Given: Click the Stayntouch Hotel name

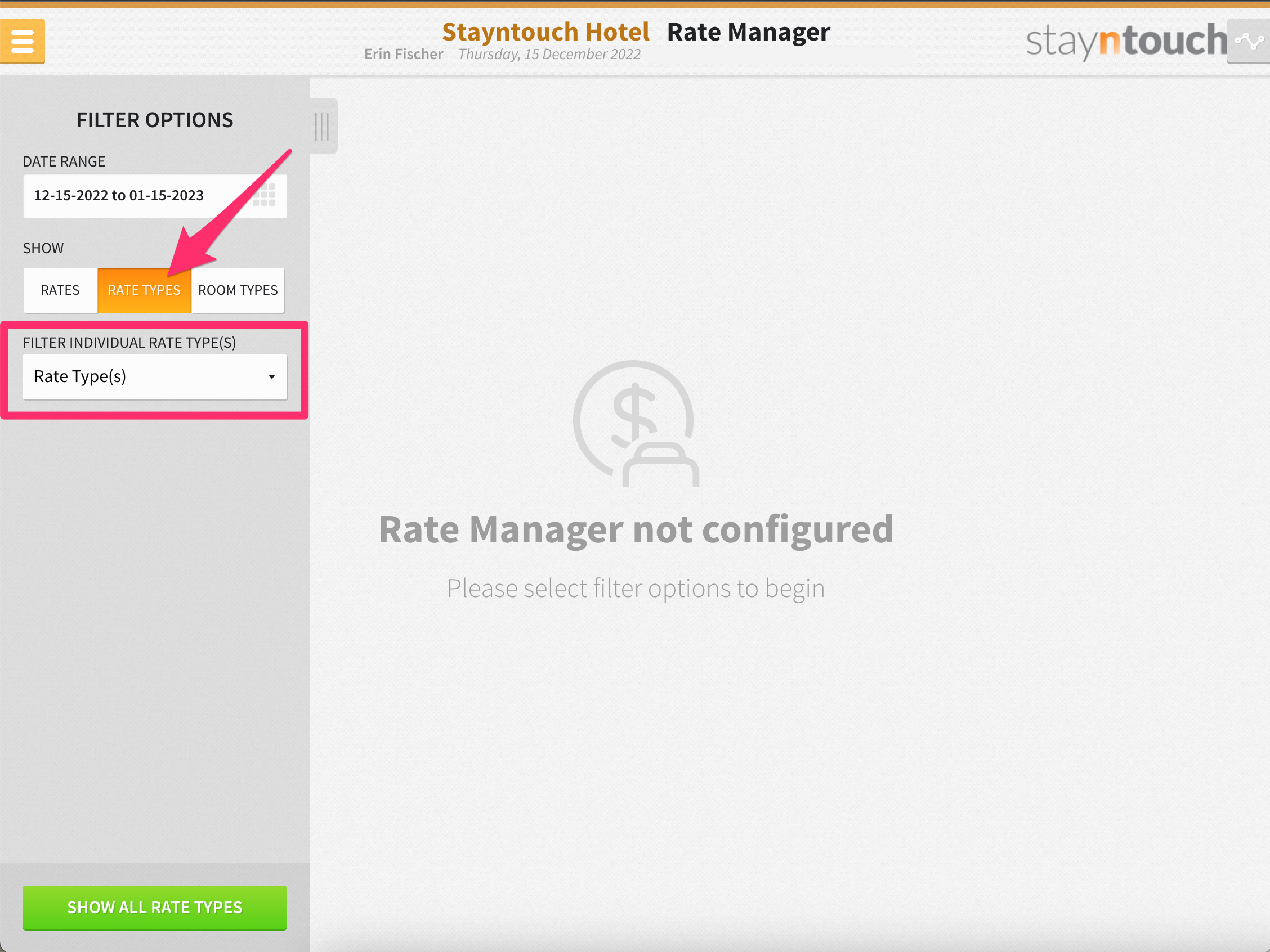Looking at the screenshot, I should tap(545, 32).
